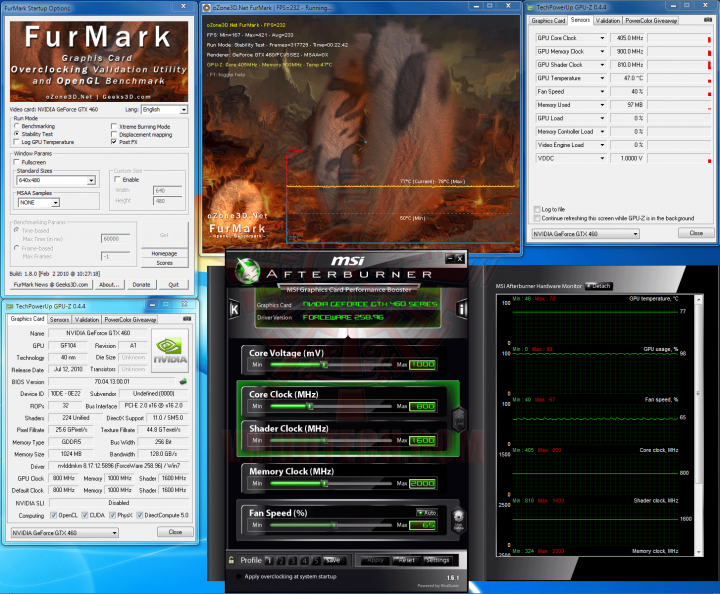Open the Afterburner information 'i' button
The image size is (720, 594).
coord(461,309)
